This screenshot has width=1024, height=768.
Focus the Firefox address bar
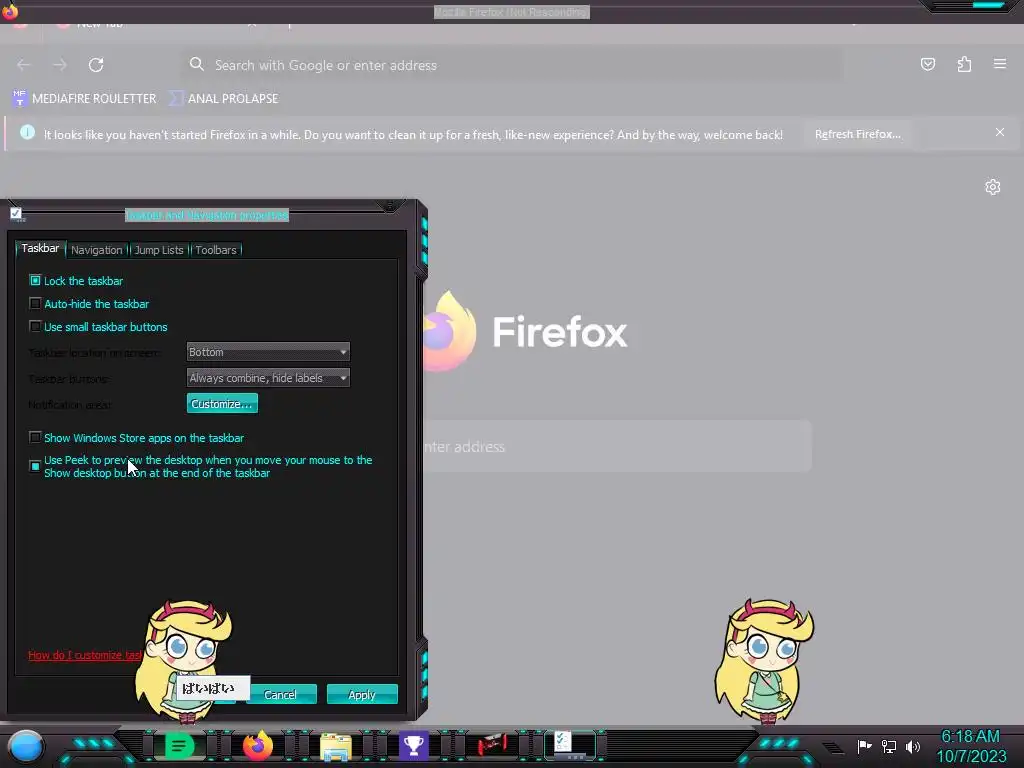[x=513, y=65]
